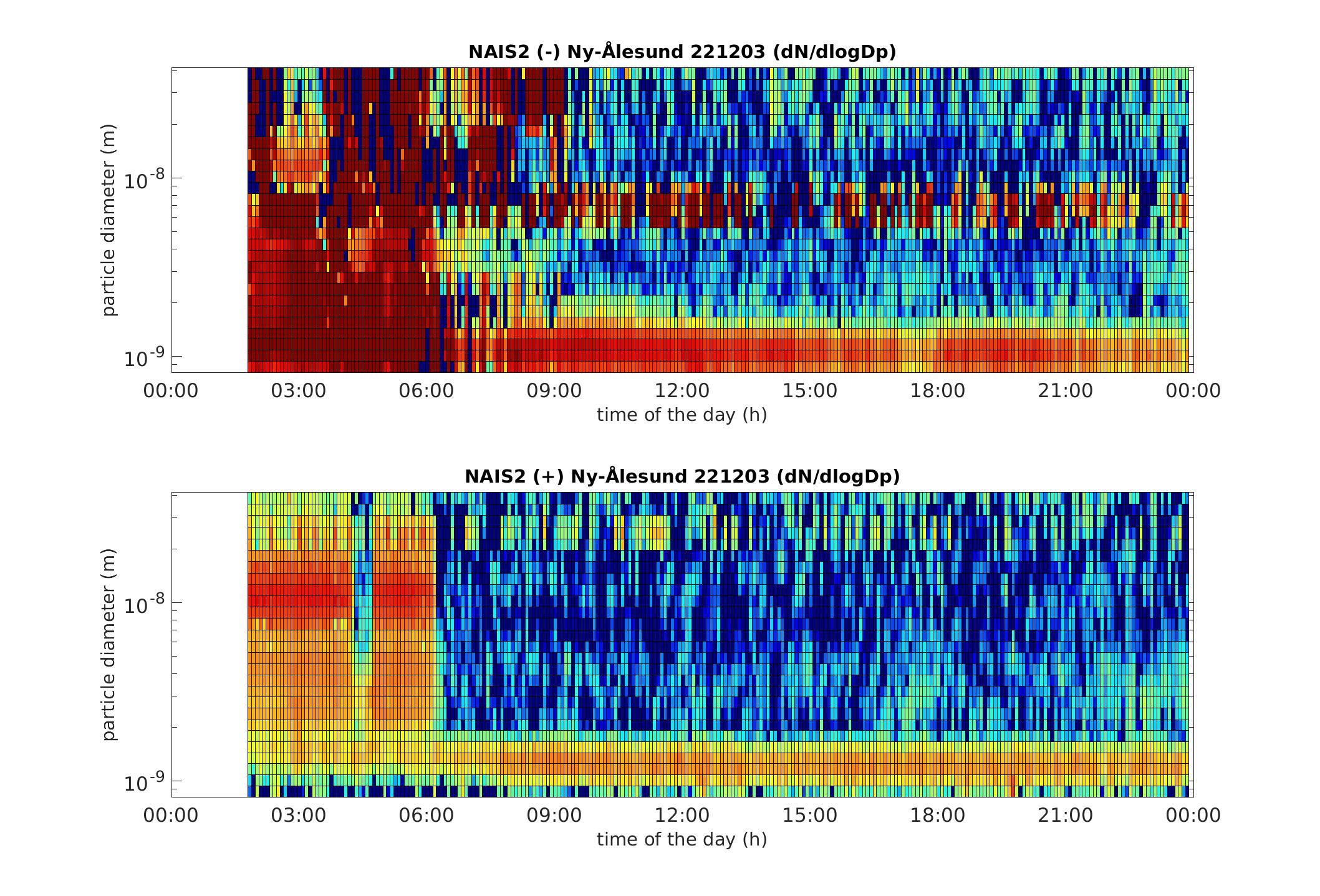Click the '12:00' tick label under the bottom plot
1320x896 pixels.
click(x=682, y=816)
